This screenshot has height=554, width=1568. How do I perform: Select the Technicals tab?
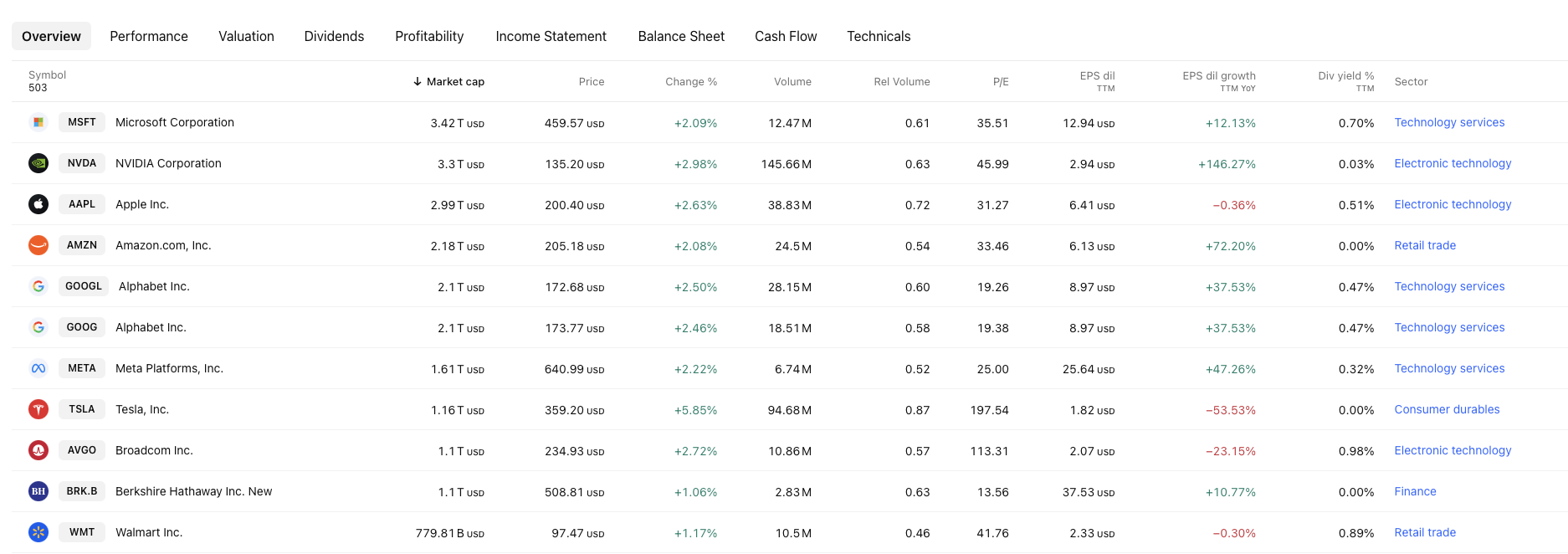click(x=879, y=37)
